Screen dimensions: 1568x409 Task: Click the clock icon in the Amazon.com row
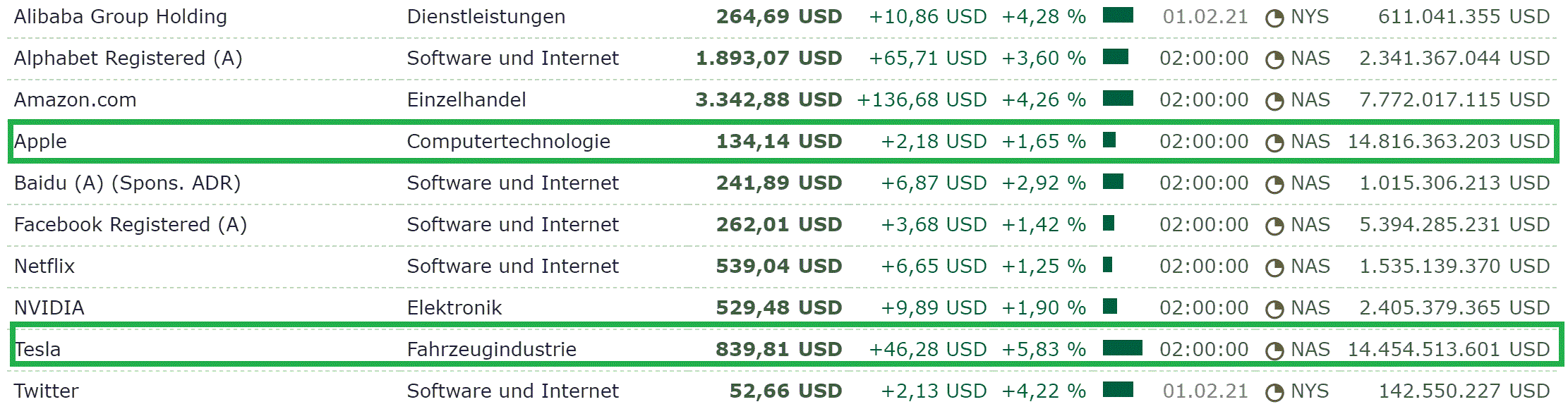pos(1274,102)
